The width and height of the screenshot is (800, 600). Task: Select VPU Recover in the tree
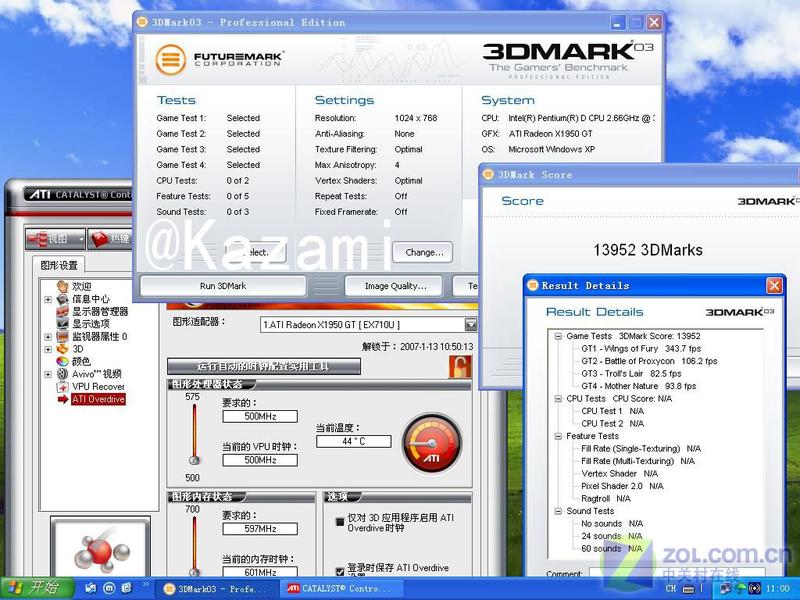tap(98, 387)
